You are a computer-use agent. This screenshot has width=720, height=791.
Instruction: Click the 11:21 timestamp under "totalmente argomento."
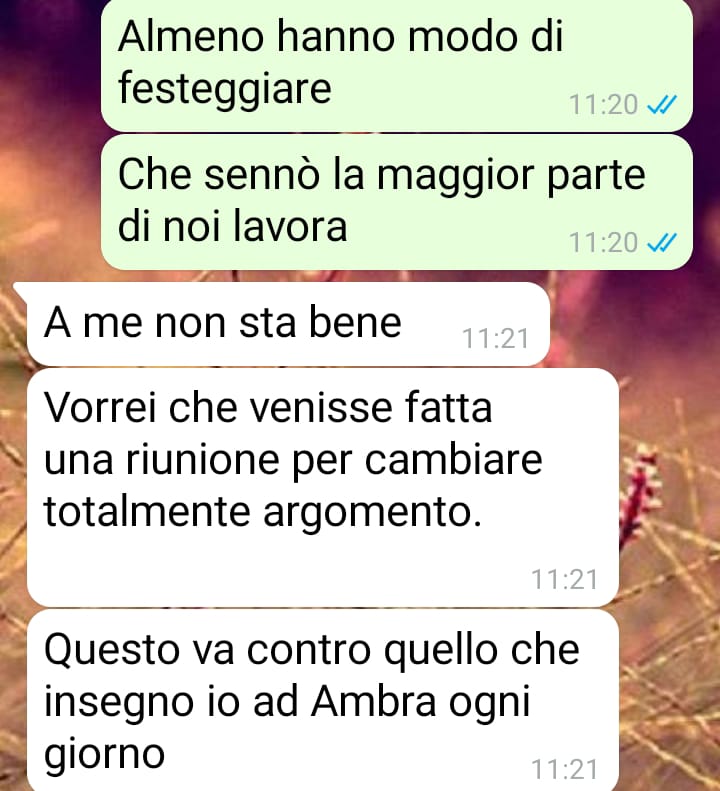564,579
